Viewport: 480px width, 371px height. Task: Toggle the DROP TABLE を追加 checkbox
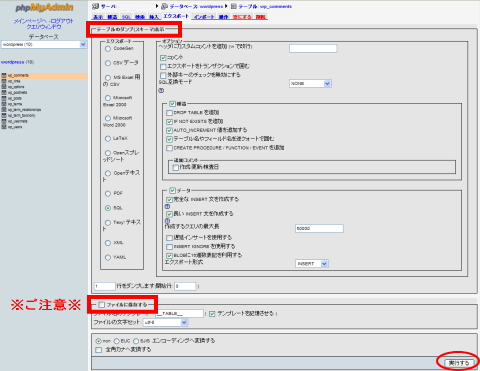click(169, 113)
